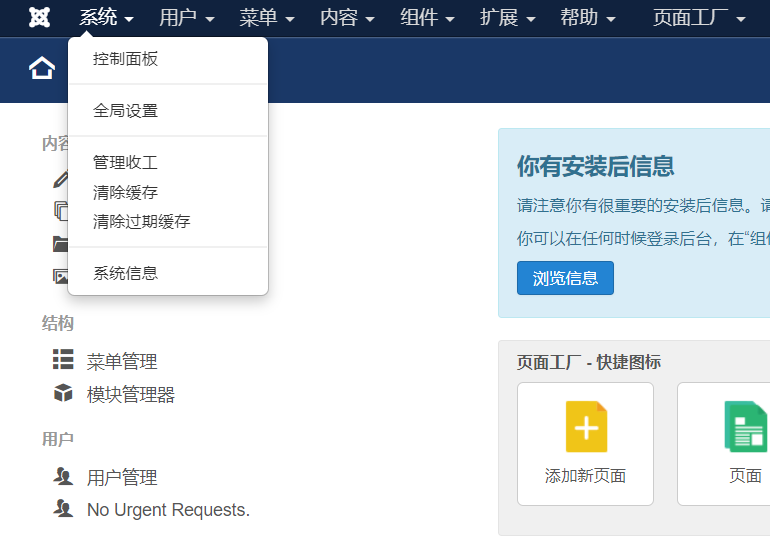This screenshot has height=542, width=770.
Task: Click the 页面 label under green icon
Action: [x=745, y=476]
